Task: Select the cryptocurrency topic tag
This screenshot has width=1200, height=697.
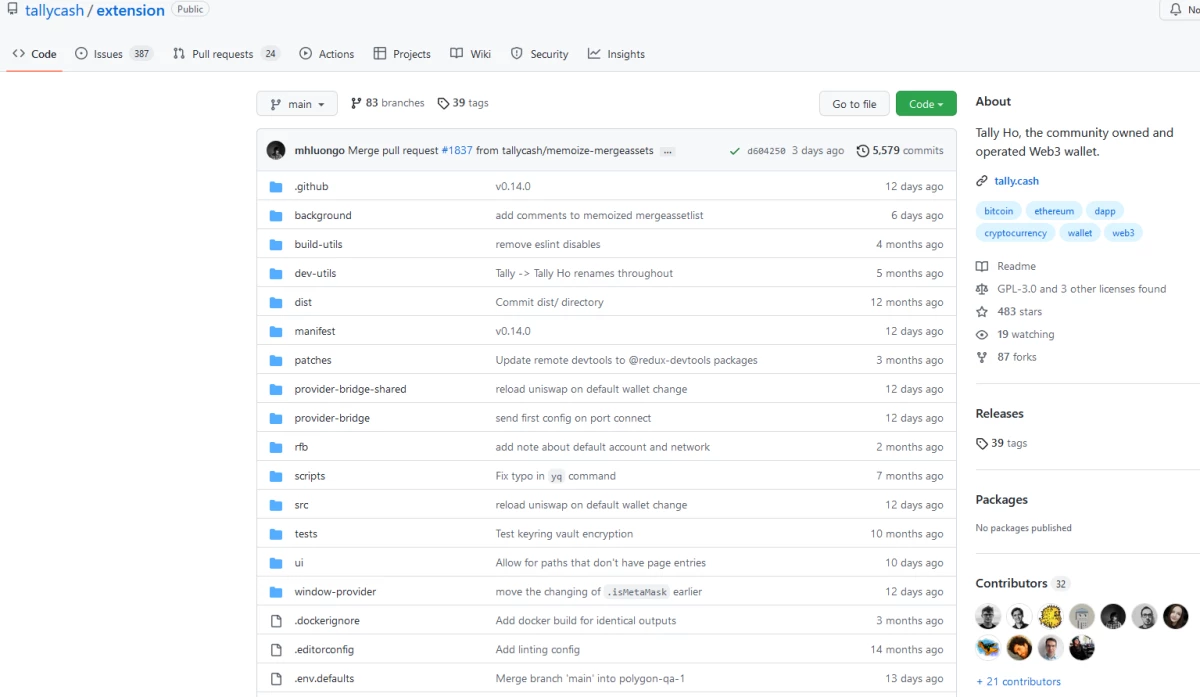Action: tap(1015, 233)
